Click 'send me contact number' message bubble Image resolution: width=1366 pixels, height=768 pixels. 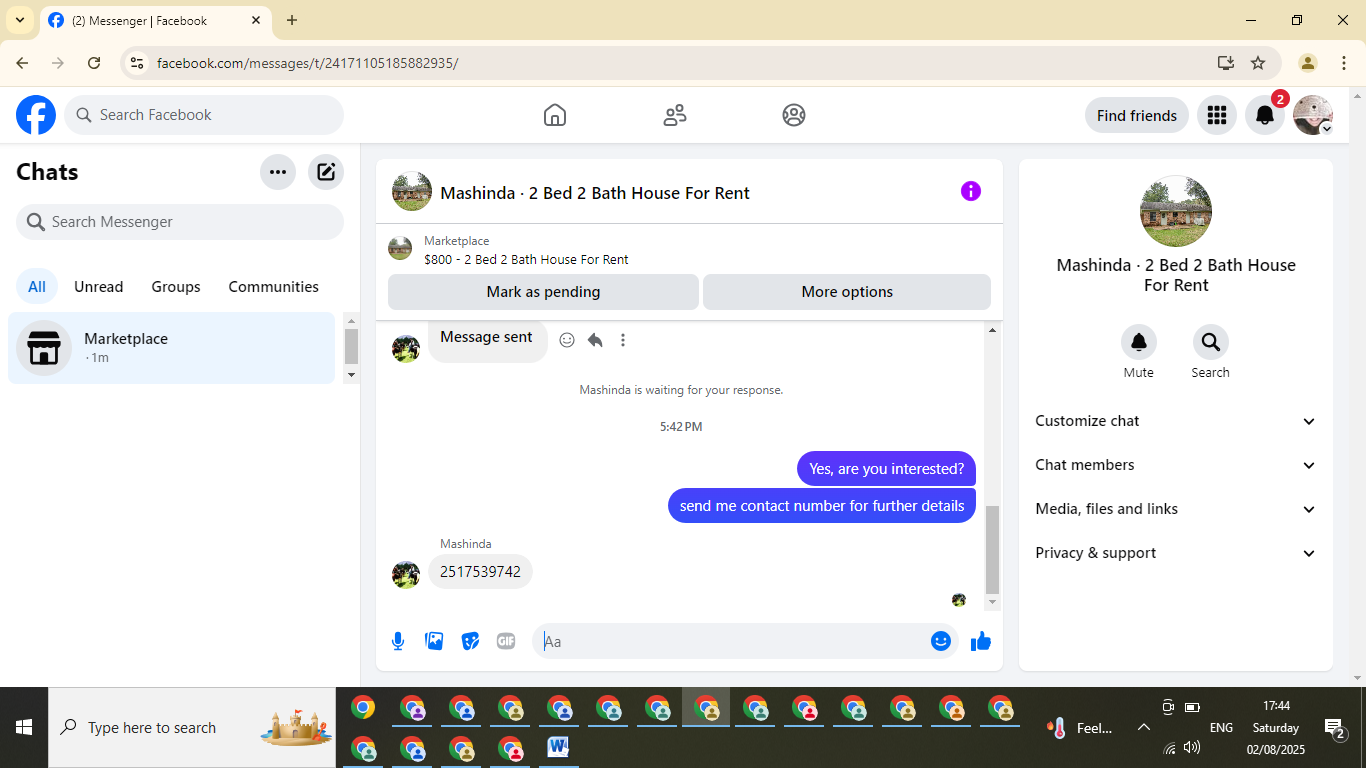[x=822, y=506]
